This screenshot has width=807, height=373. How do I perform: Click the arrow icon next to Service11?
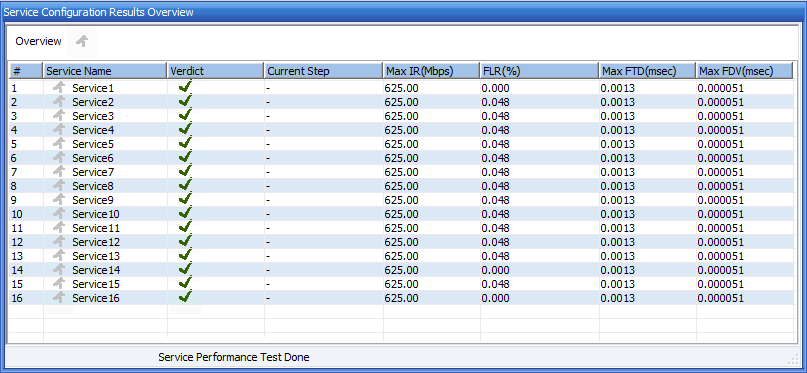pos(60,227)
